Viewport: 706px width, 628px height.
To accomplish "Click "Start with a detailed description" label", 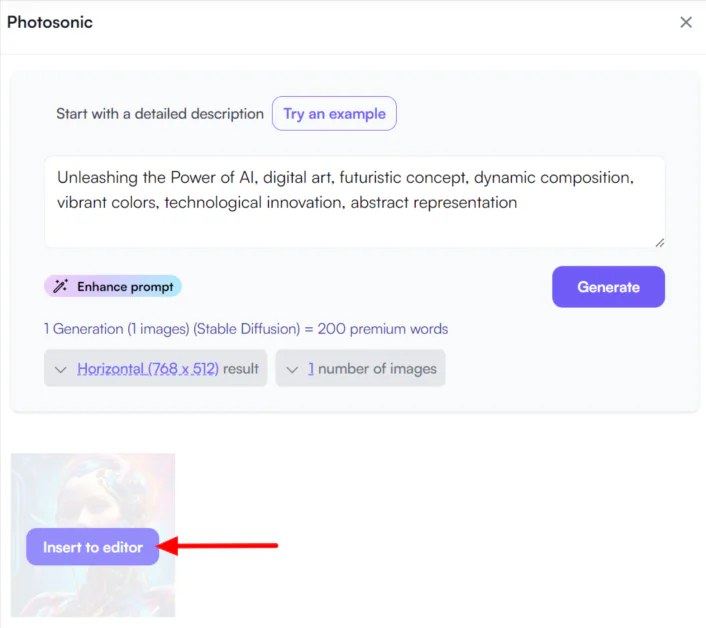I will pyautogui.click(x=160, y=114).
